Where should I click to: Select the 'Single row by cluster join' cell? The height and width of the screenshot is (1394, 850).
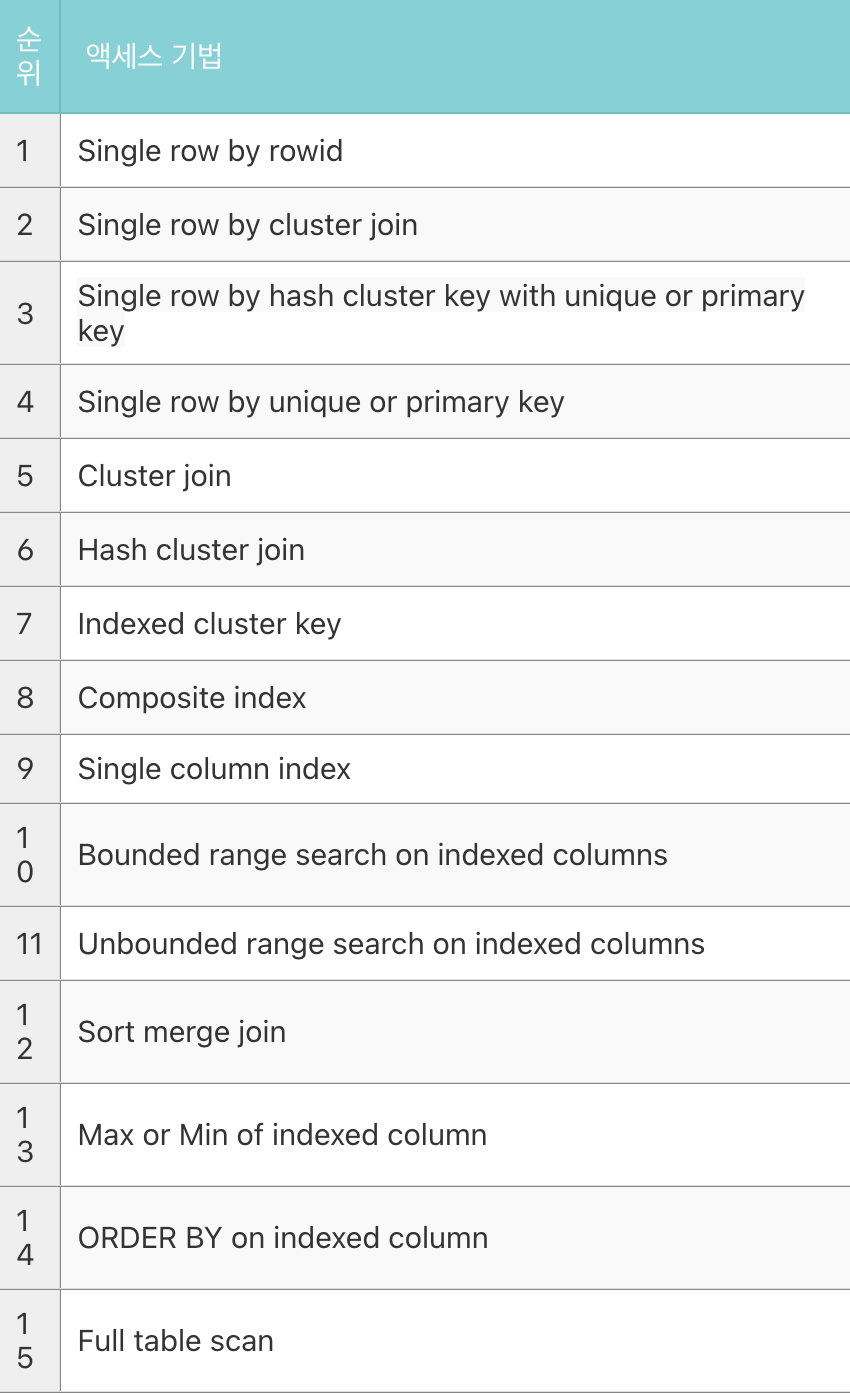[455, 224]
